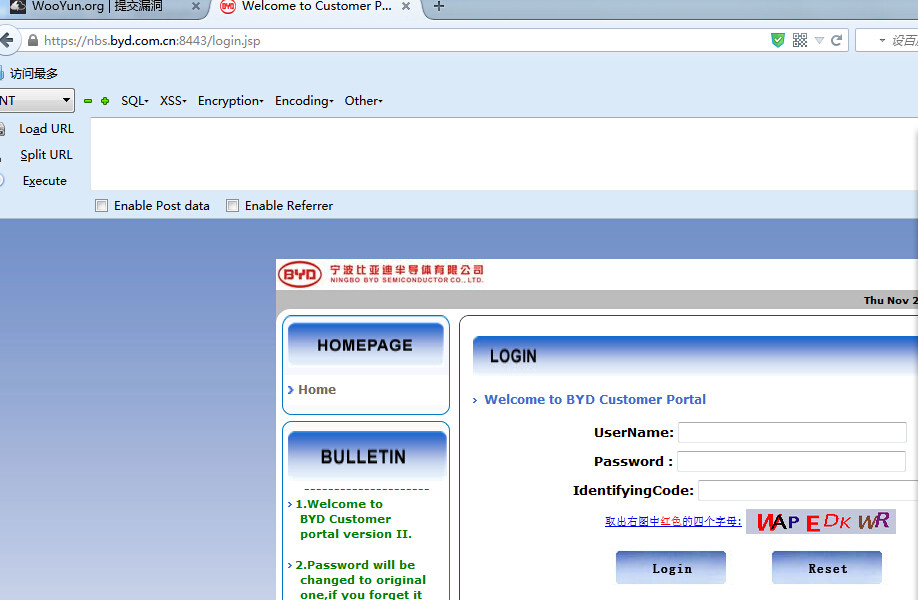Click the captcha image to refresh
The image size is (918, 600).
pyautogui.click(x=821, y=522)
